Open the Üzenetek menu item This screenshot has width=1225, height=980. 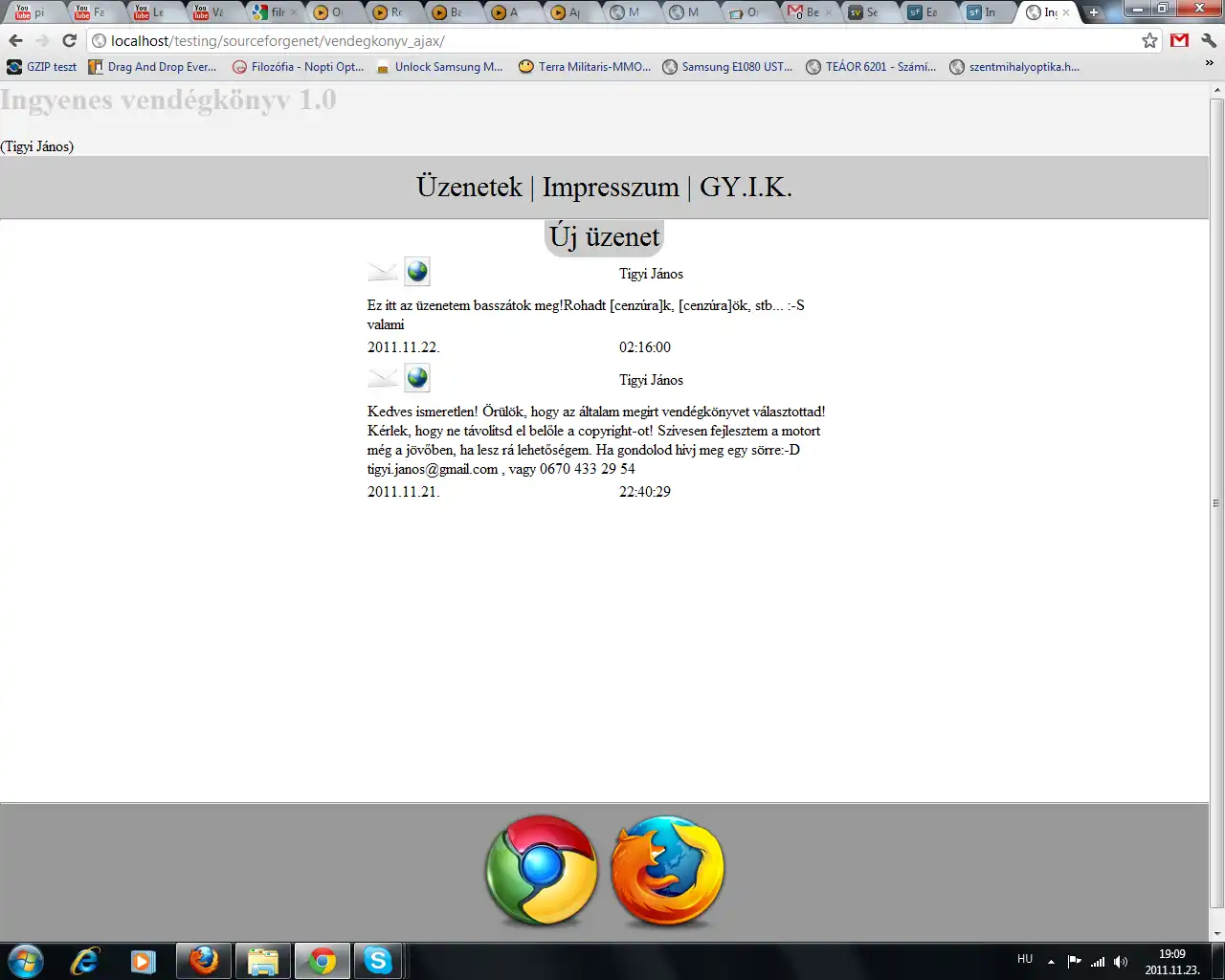coord(469,187)
